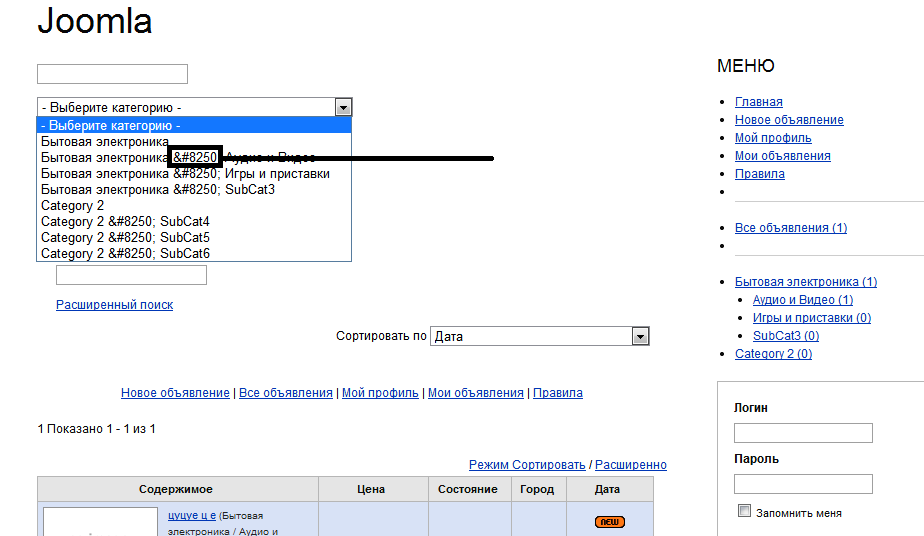Open Все объявления (1) sidebar link
This screenshot has width=924, height=536.
click(x=791, y=227)
